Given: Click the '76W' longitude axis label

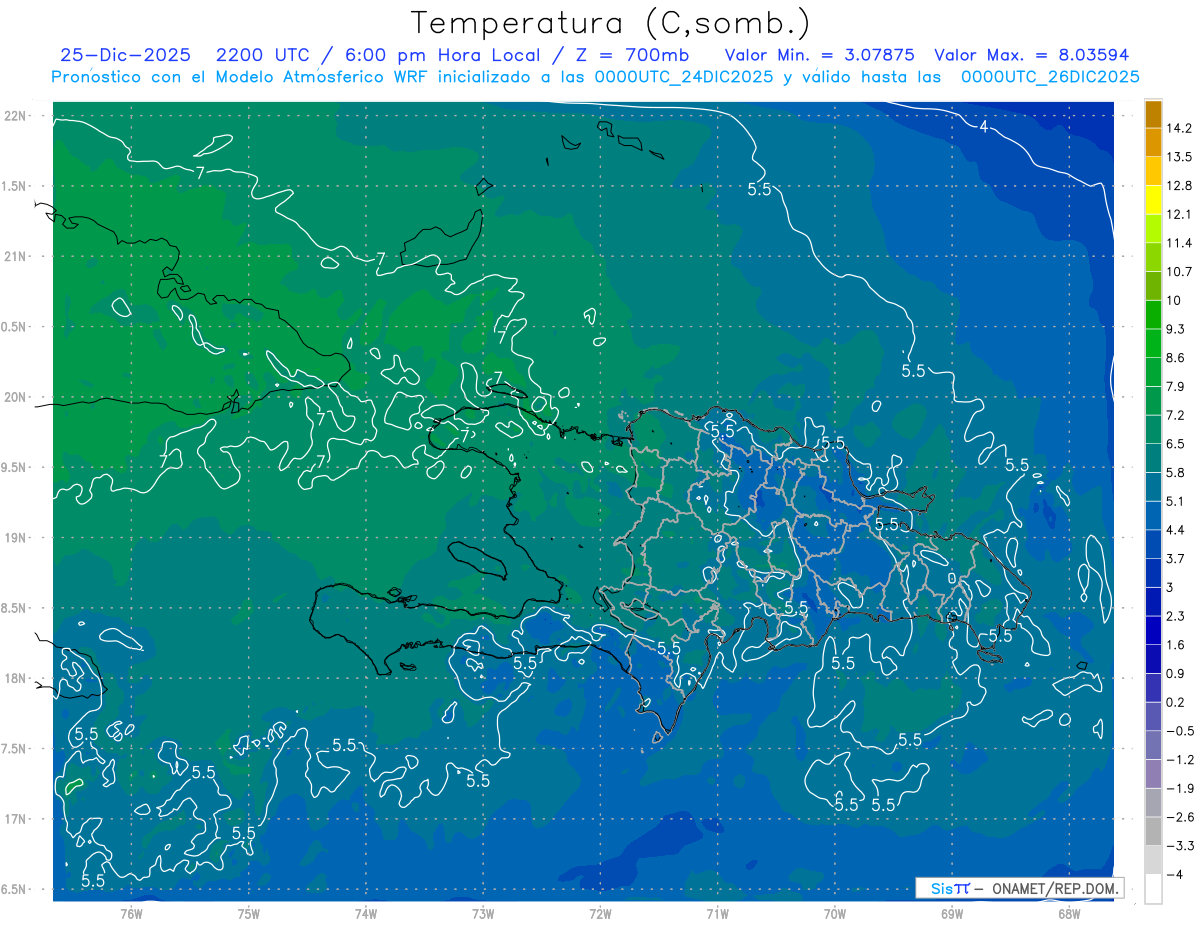Looking at the screenshot, I should click(131, 913).
